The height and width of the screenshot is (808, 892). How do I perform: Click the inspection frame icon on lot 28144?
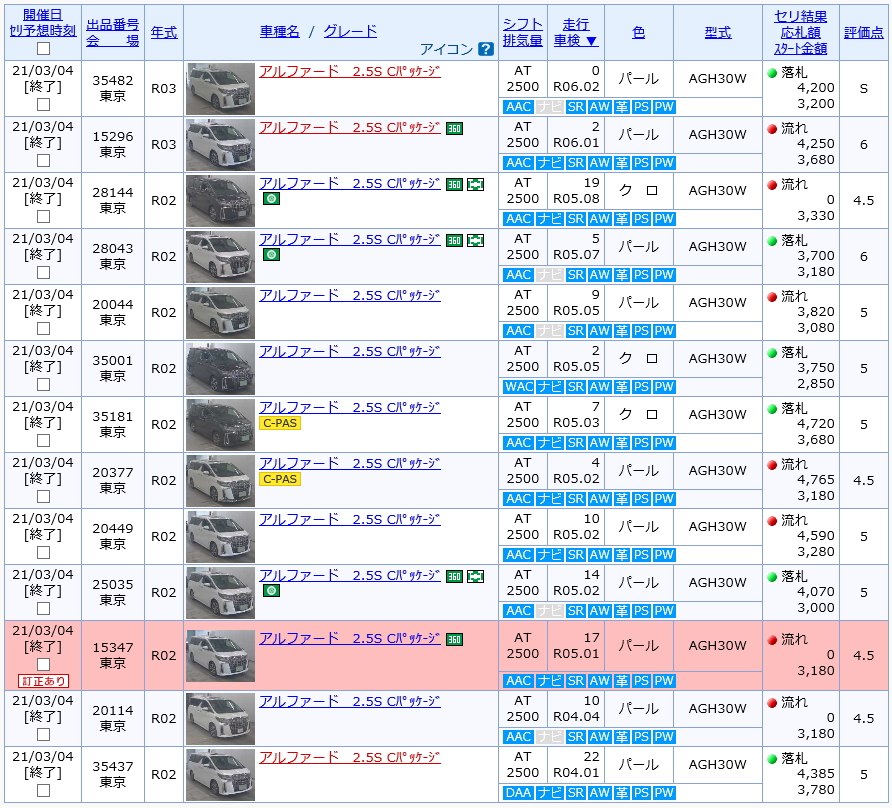pos(476,184)
